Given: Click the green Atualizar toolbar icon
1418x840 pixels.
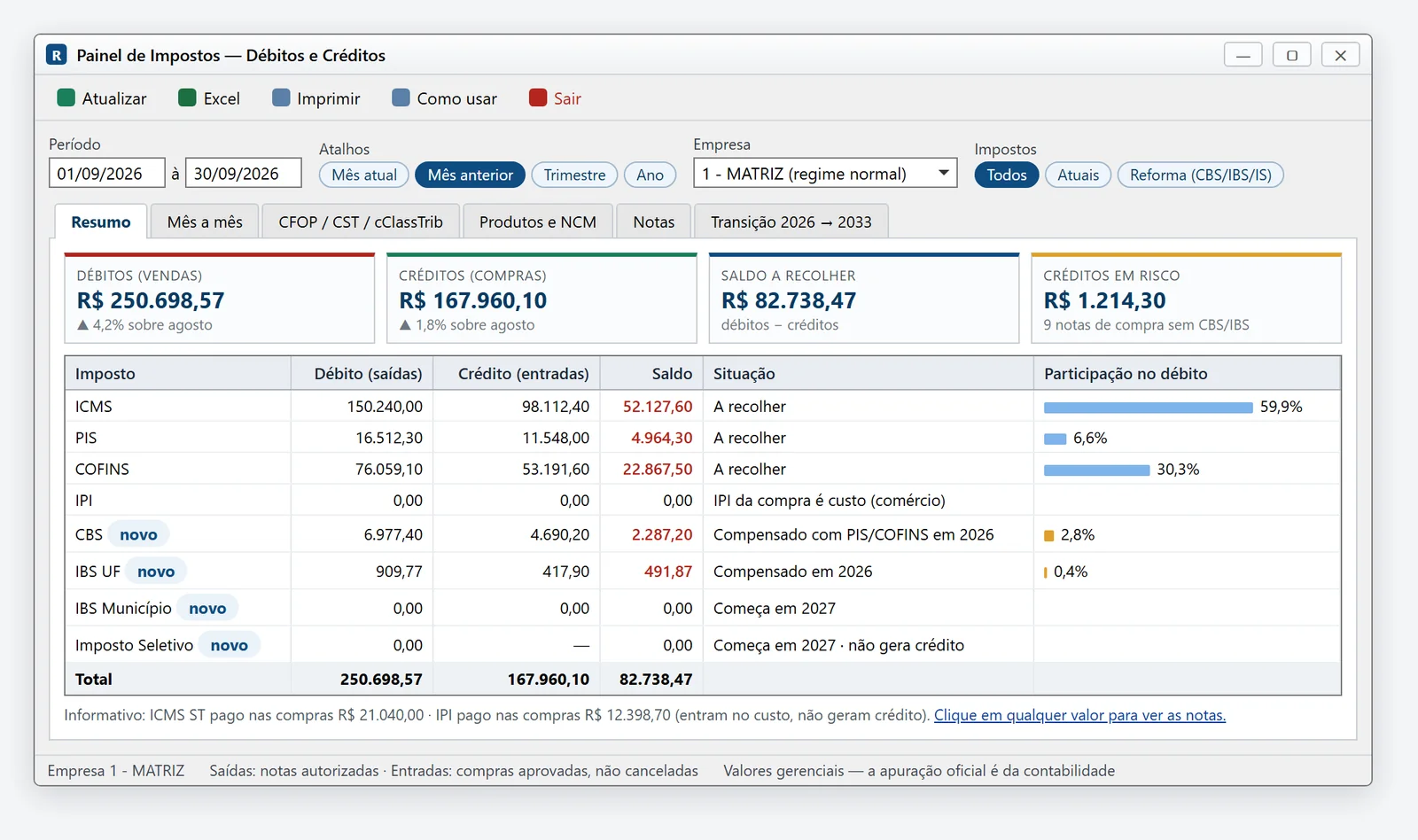Looking at the screenshot, I should pyautogui.click(x=66, y=97).
